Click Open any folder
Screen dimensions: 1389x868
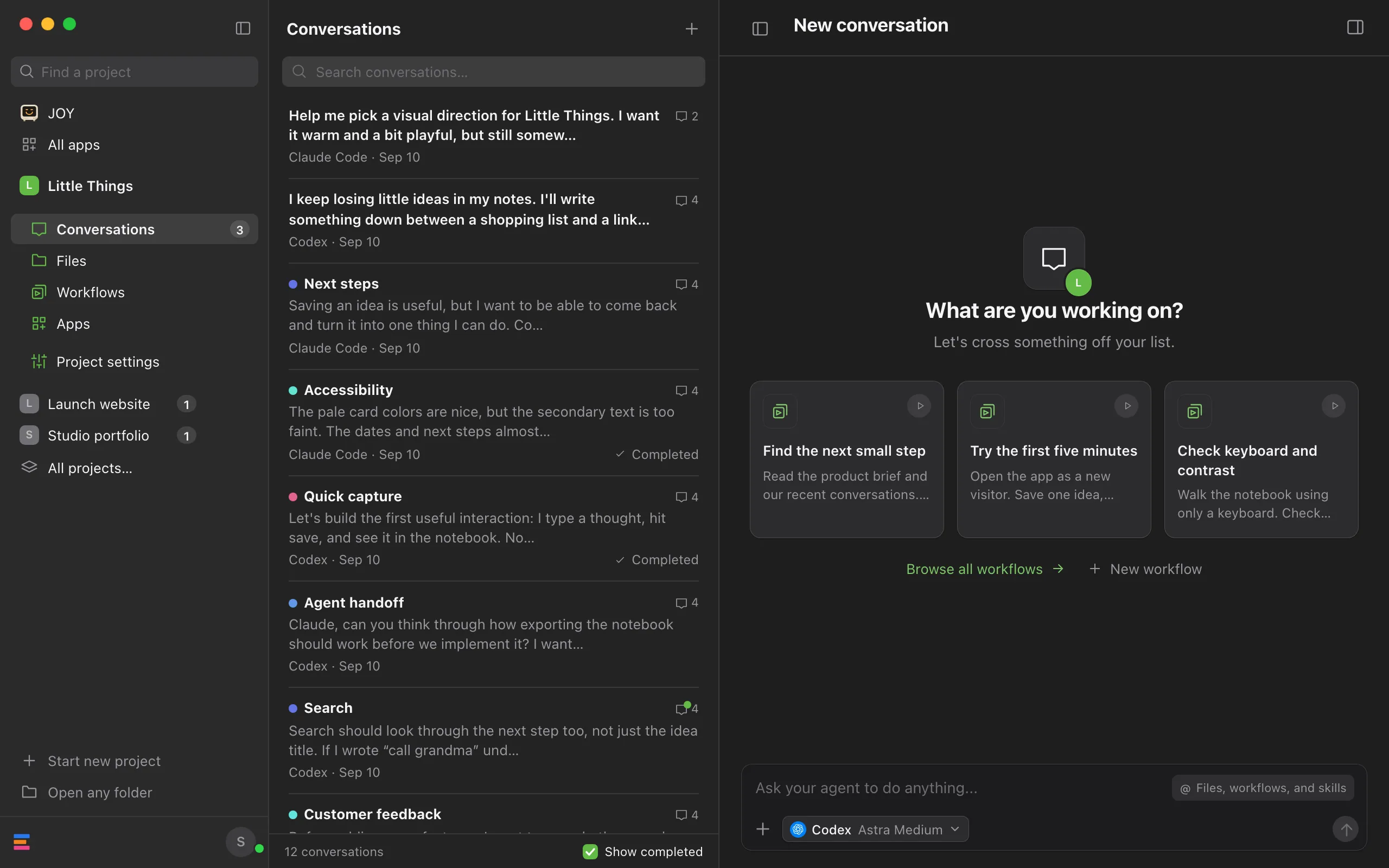point(87,792)
